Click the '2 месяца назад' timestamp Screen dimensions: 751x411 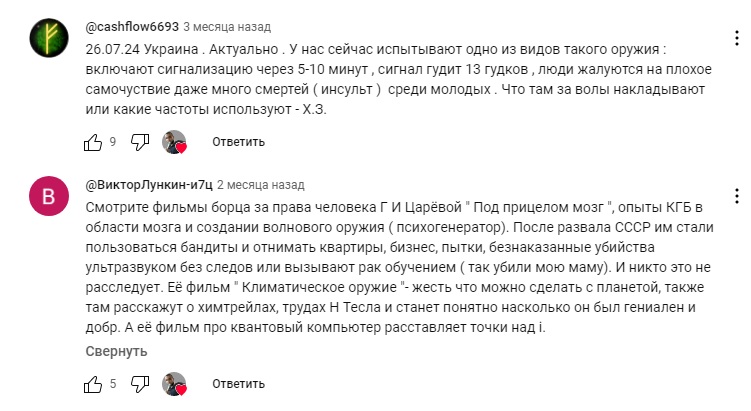[x=261, y=185]
